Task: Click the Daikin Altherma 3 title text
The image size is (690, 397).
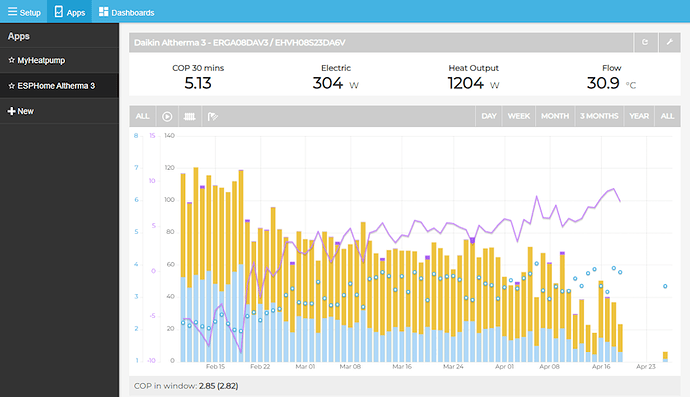Action: coord(239,43)
